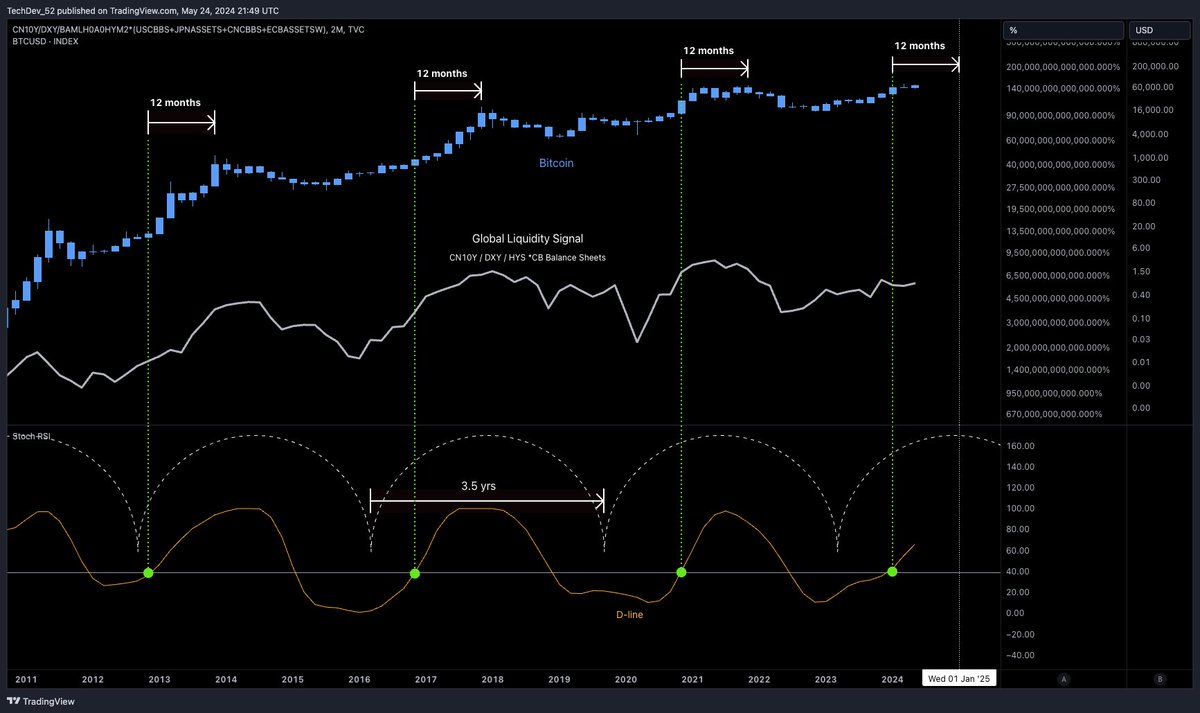This screenshot has height=713, width=1200.
Task: Click the USD currency scale box
Action: tap(1160, 31)
